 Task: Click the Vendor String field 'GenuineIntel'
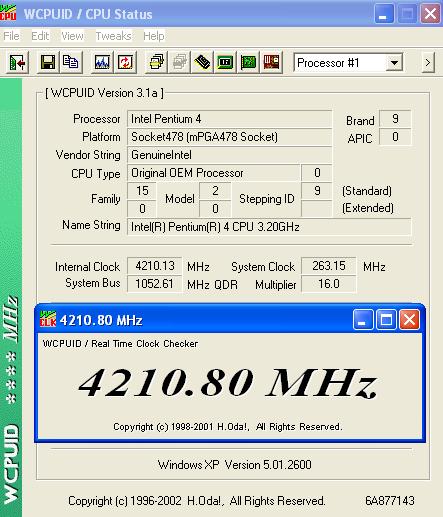pos(229,155)
